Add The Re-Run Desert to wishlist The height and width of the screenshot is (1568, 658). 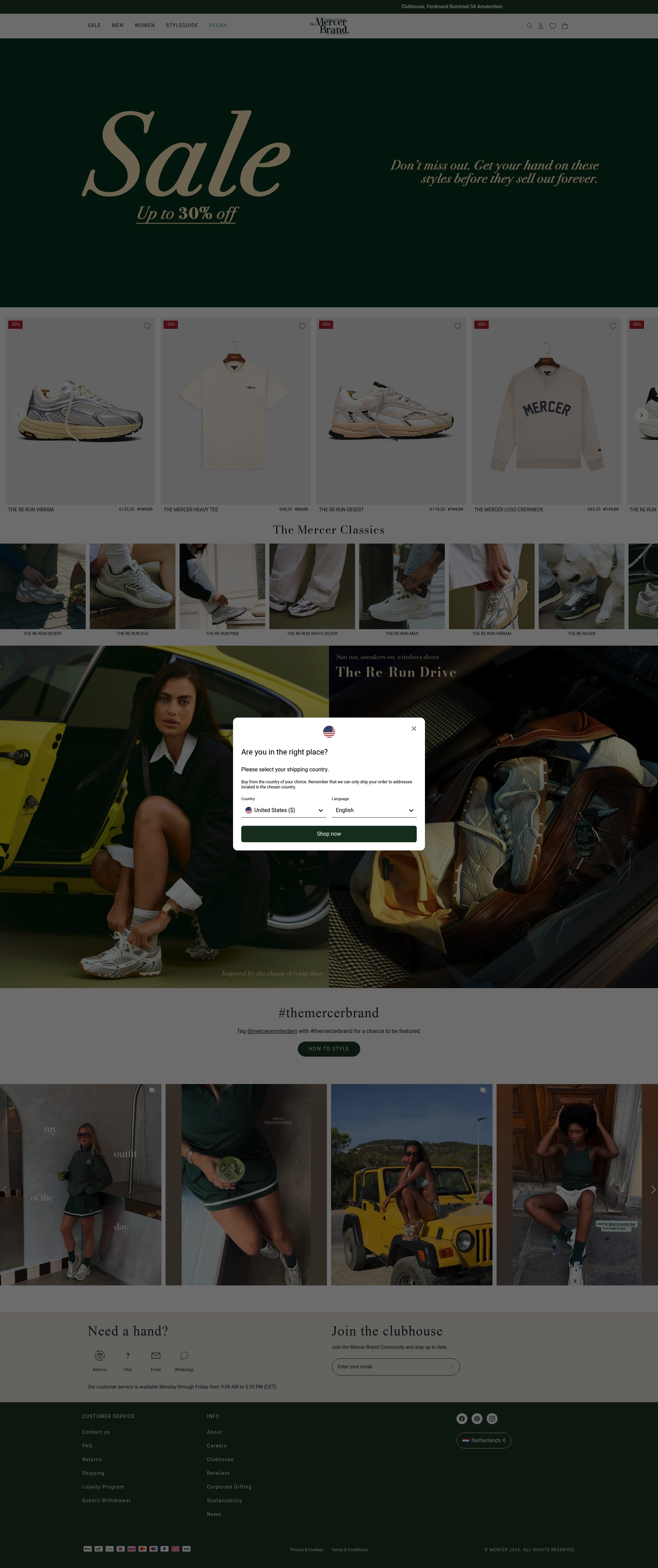(x=458, y=326)
